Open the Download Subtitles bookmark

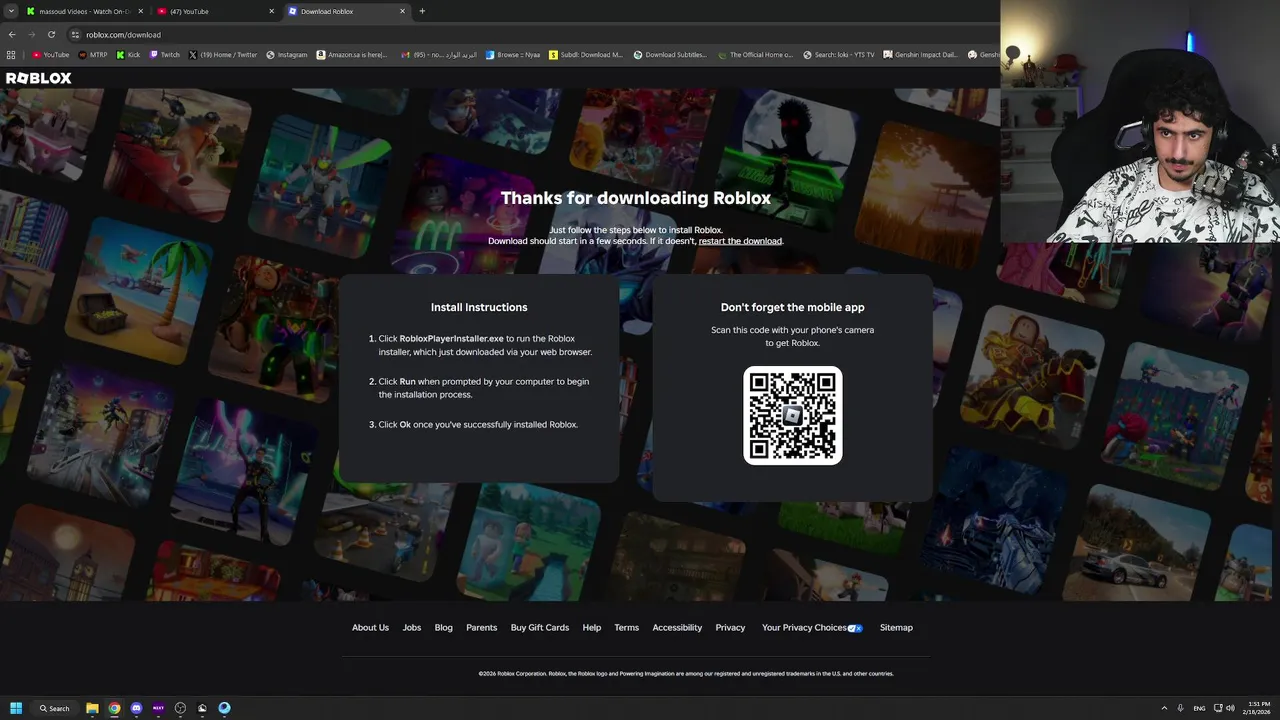point(670,55)
